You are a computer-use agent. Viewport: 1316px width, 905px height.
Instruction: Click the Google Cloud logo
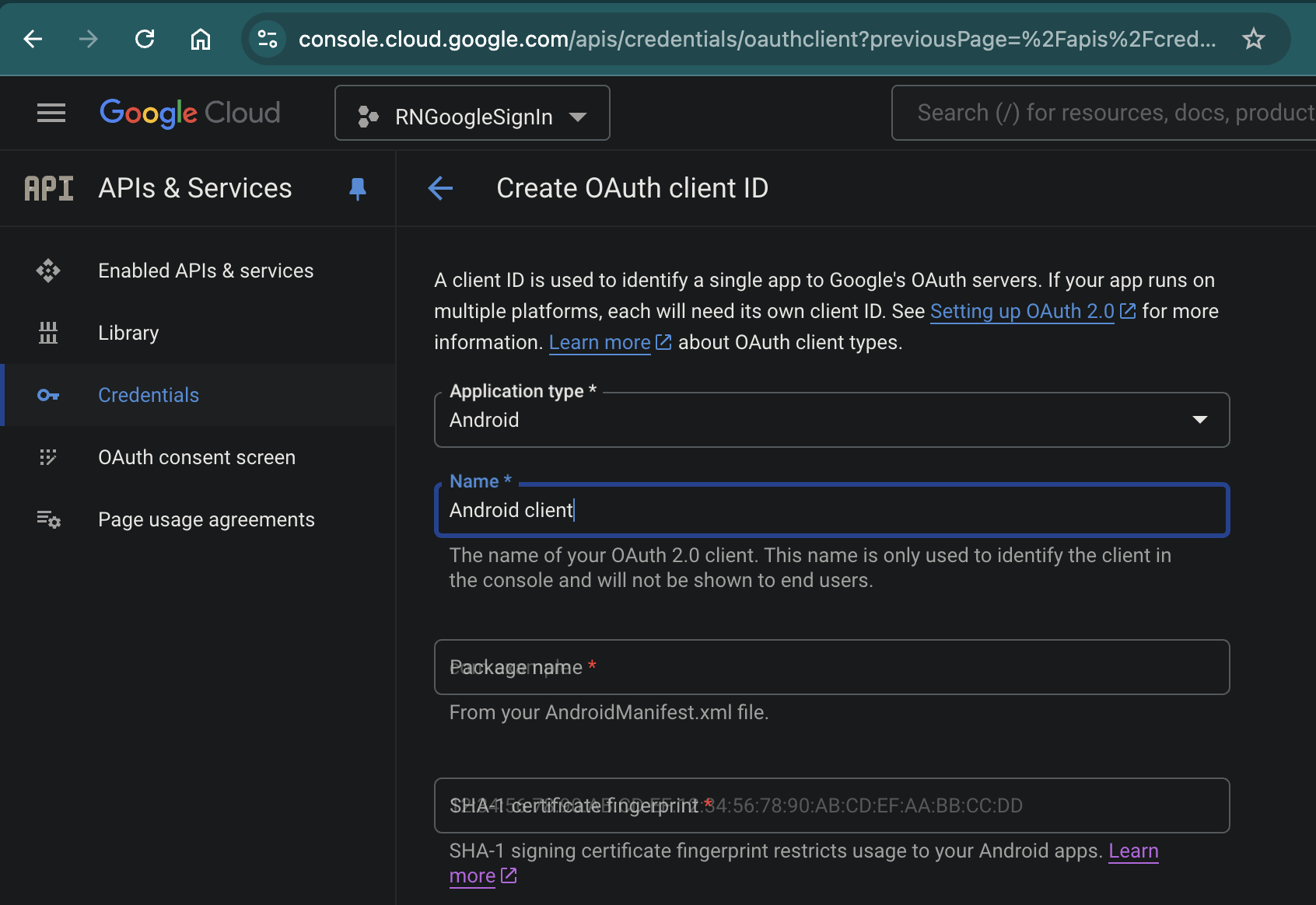point(190,114)
